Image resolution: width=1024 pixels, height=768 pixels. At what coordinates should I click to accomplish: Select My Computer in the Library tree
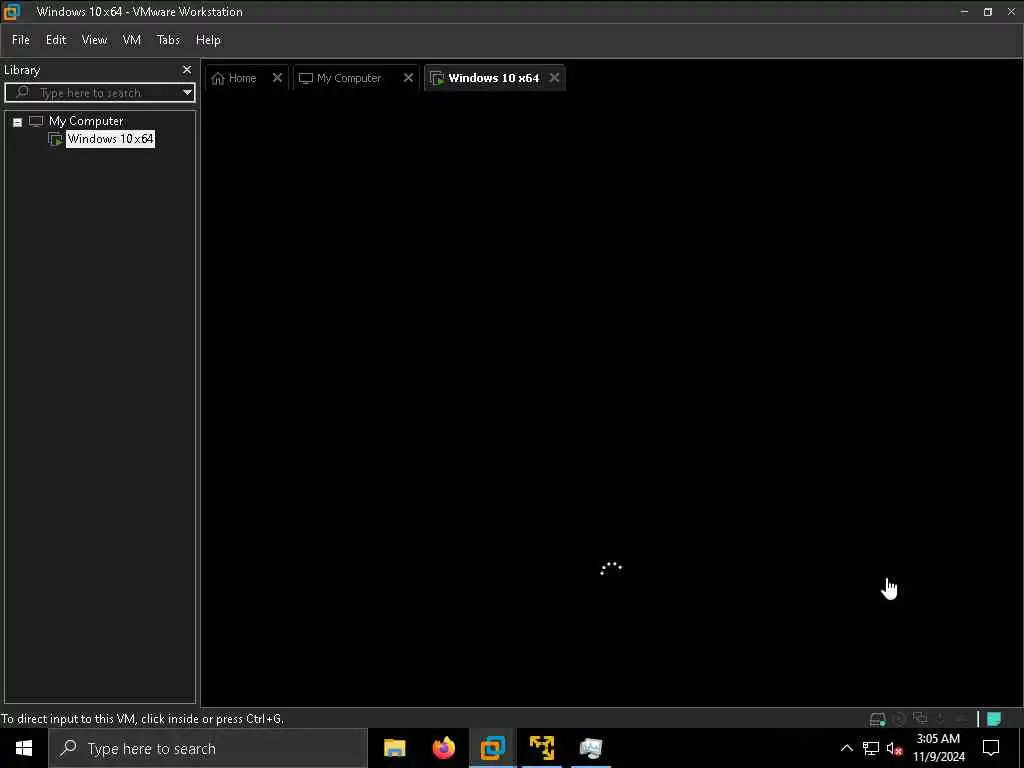click(86, 121)
